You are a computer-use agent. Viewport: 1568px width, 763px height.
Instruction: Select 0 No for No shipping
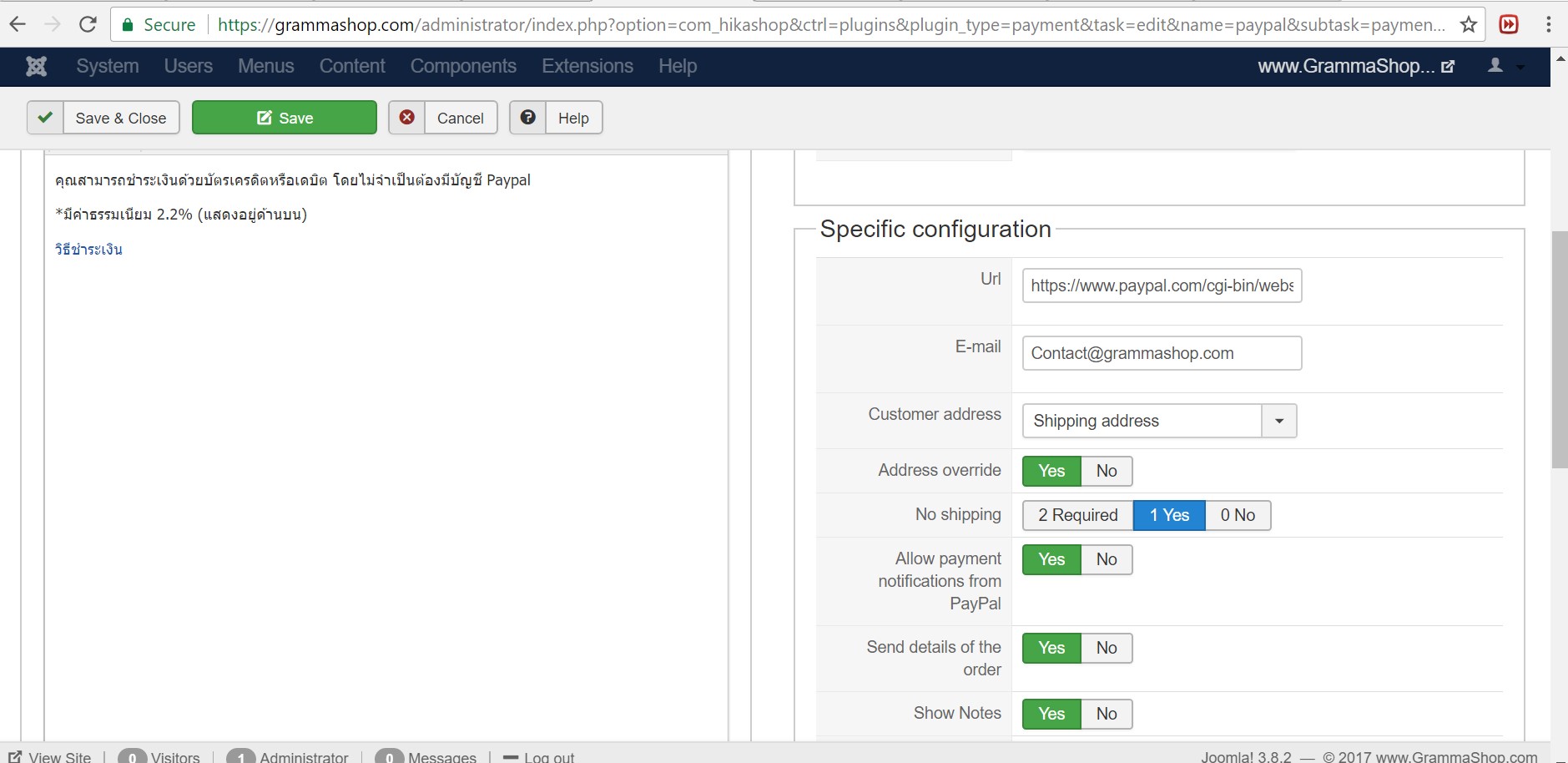[x=1238, y=515]
